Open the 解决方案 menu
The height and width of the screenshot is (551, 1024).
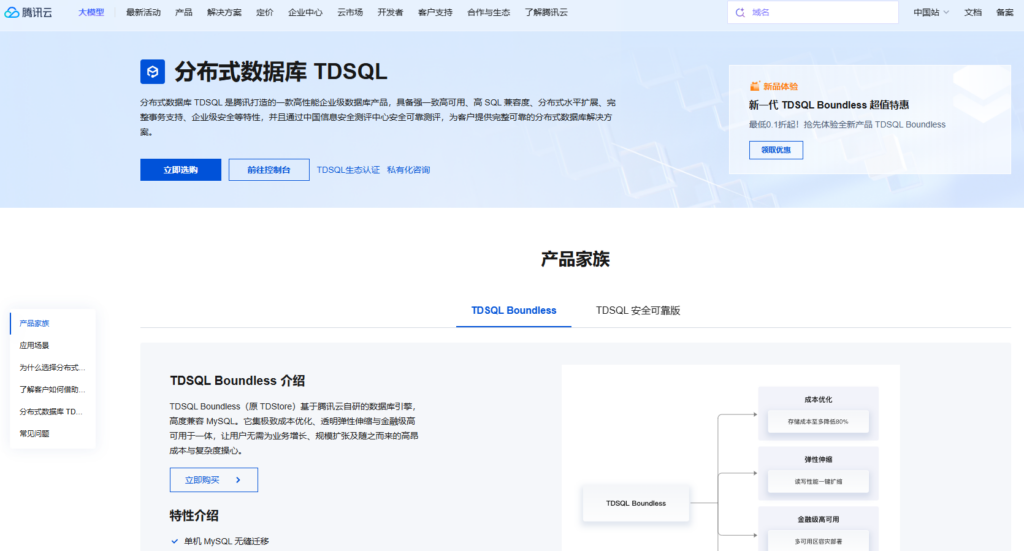coord(224,12)
